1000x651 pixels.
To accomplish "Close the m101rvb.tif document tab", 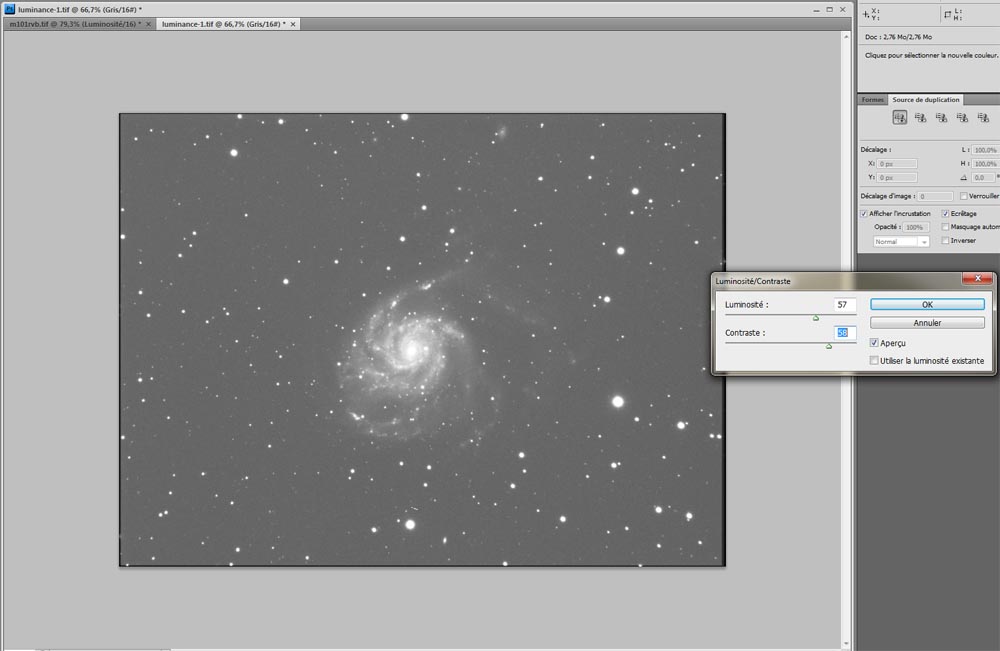I will [149, 23].
